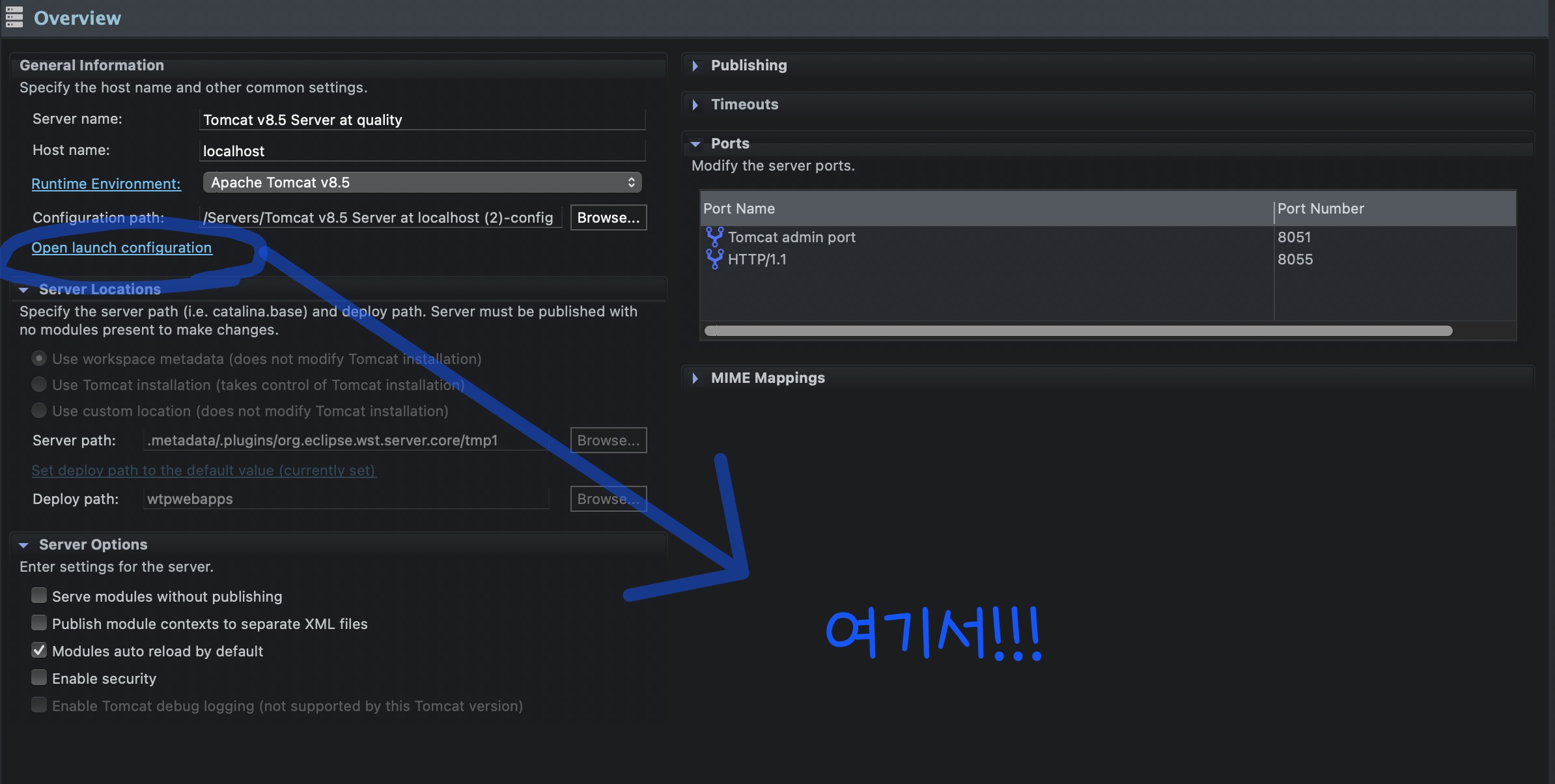Screen dimensions: 1555x784
Task: Expand the MIME Mappings section
Action: point(695,378)
